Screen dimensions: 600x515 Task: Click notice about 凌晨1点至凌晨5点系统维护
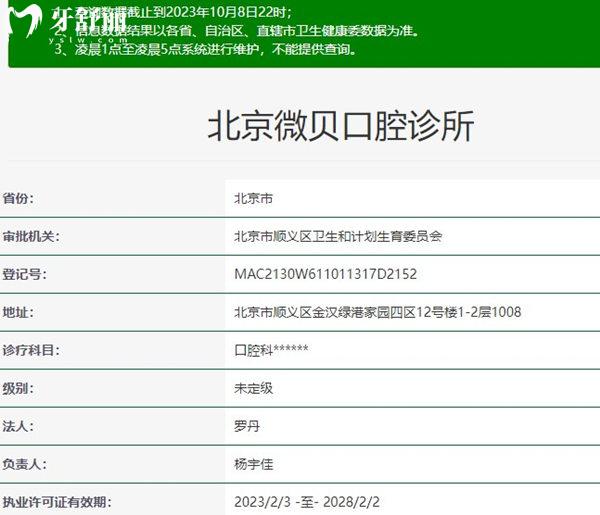[x=205, y=49]
